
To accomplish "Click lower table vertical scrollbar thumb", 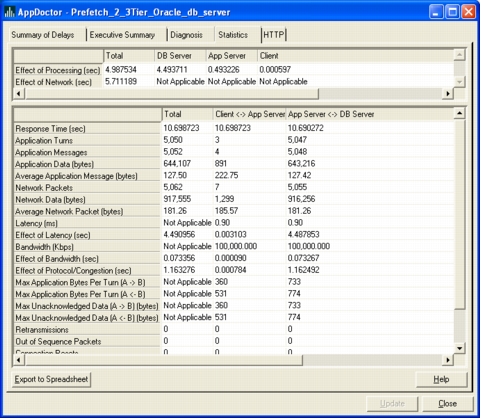I will click(x=459, y=214).
